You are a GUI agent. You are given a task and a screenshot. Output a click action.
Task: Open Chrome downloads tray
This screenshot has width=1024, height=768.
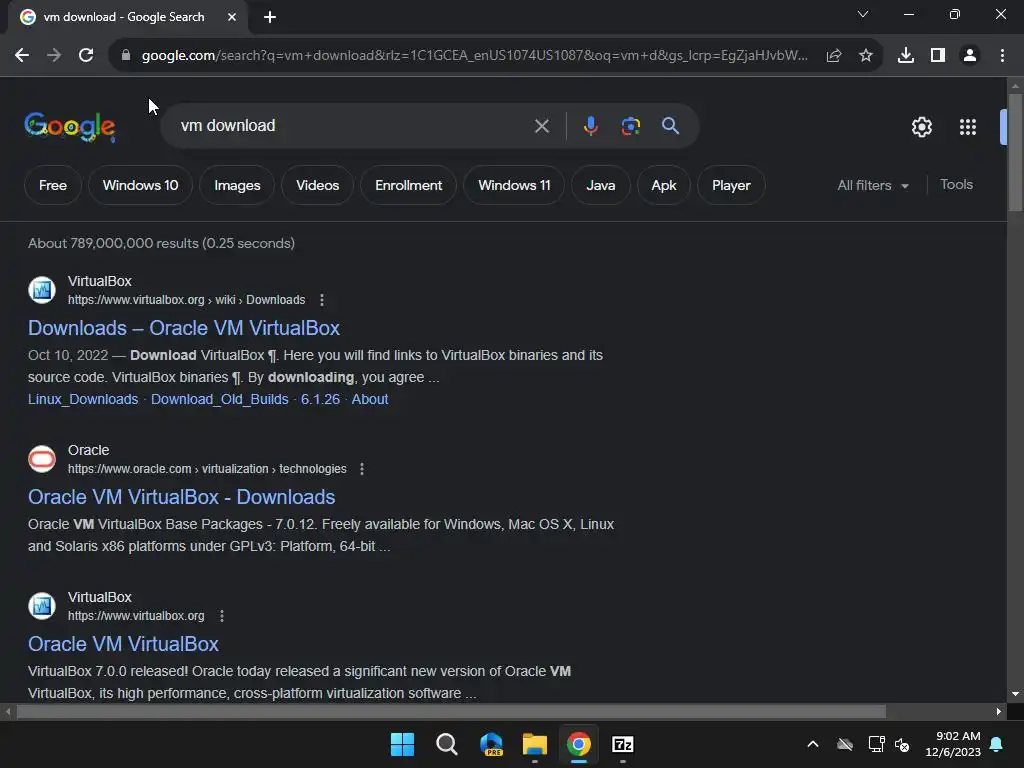(x=906, y=56)
